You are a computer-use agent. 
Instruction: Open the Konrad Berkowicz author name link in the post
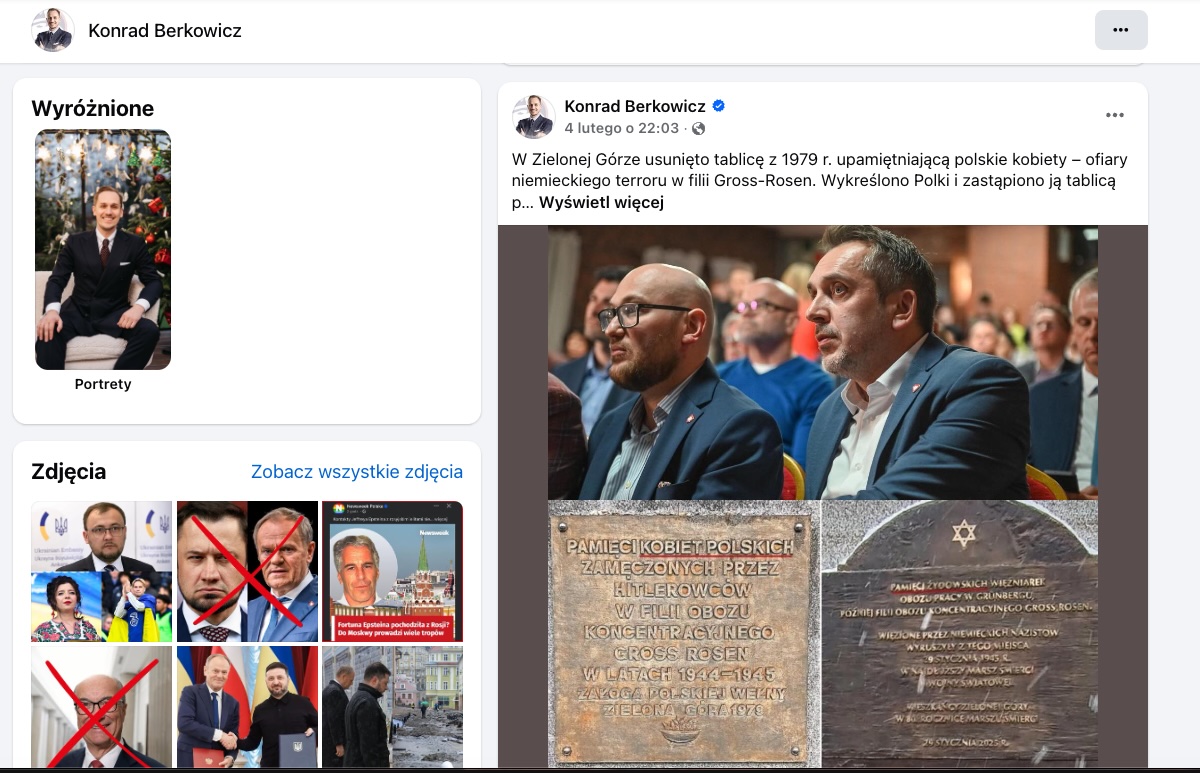coord(635,106)
